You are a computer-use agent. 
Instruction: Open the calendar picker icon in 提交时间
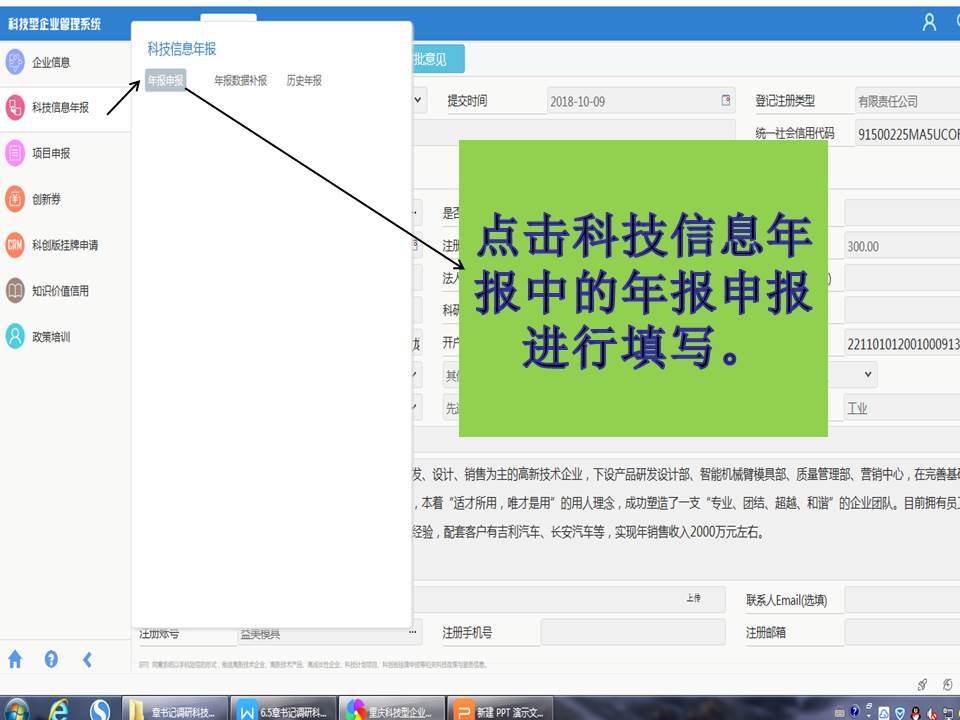(x=726, y=100)
